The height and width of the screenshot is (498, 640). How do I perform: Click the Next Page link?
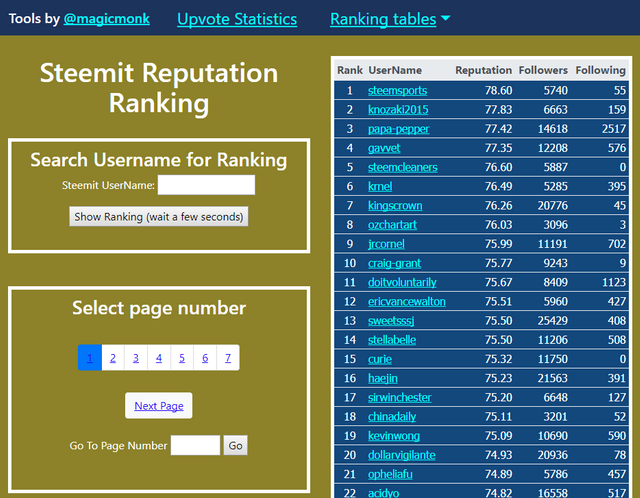(x=159, y=406)
